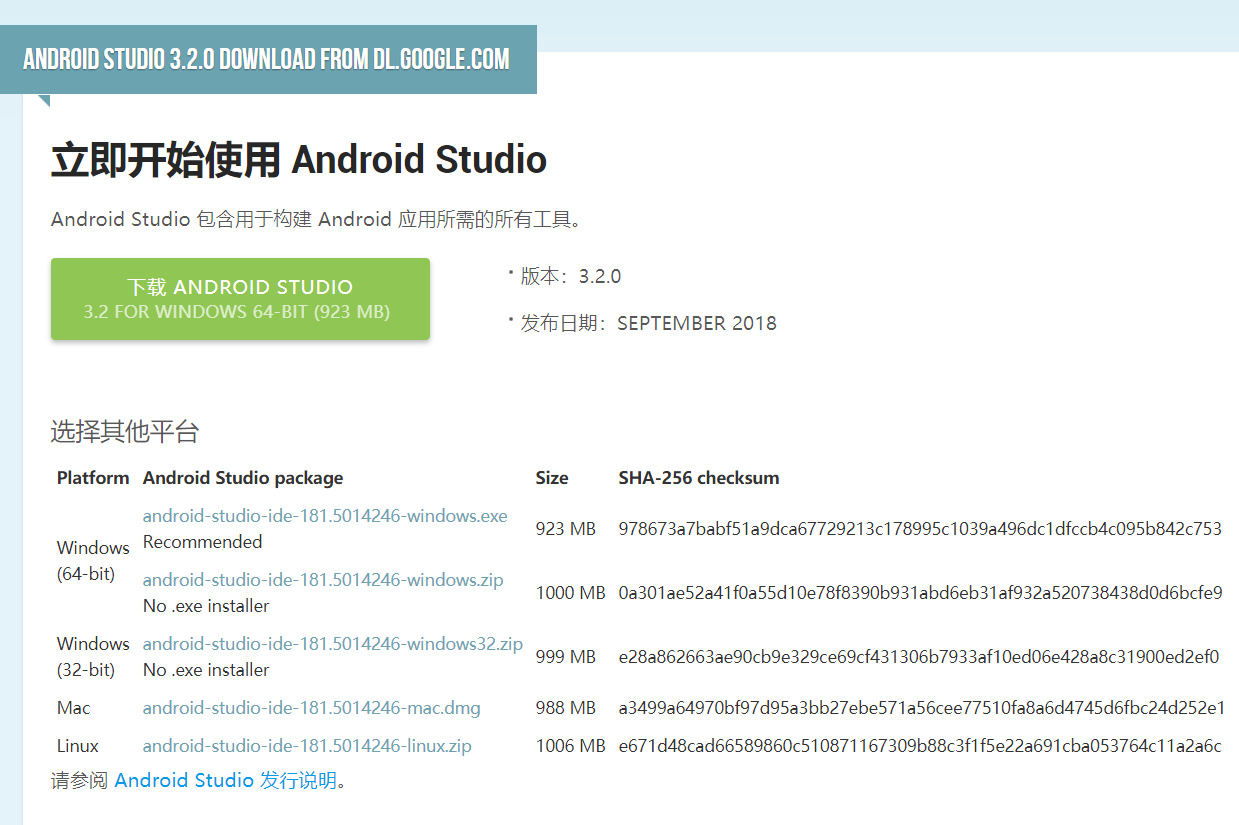Viewport: 1239px width, 825px height.
Task: Click the 923 MB size cell
Action: click(566, 529)
